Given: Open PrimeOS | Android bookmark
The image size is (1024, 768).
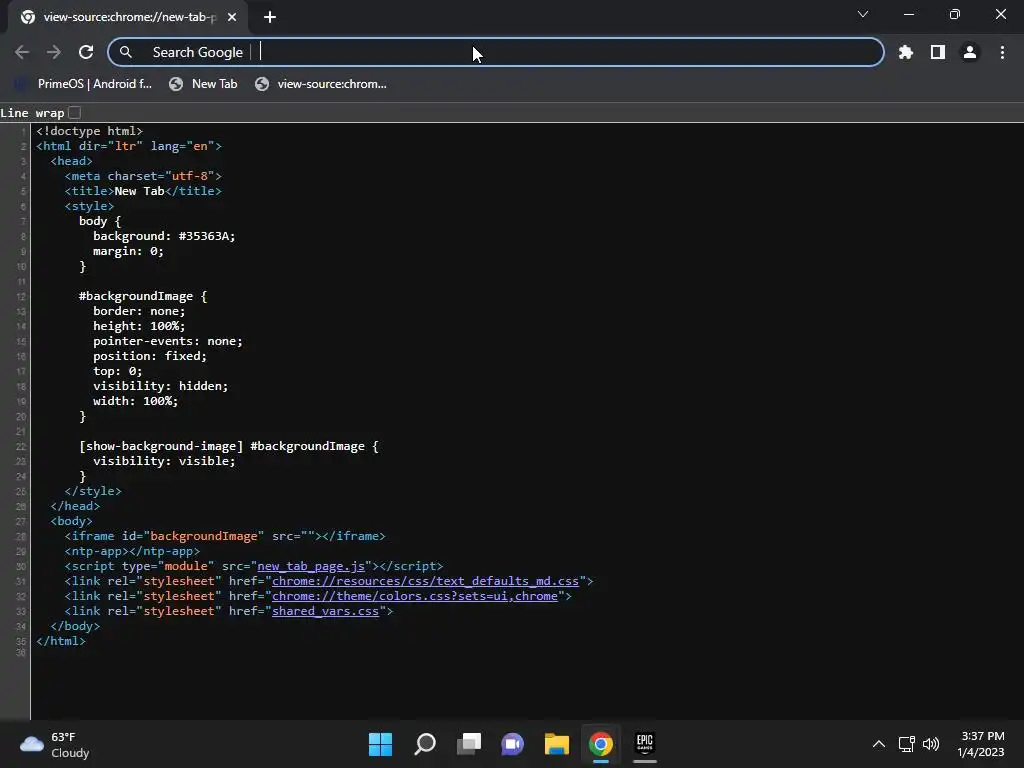Looking at the screenshot, I should click(x=84, y=84).
